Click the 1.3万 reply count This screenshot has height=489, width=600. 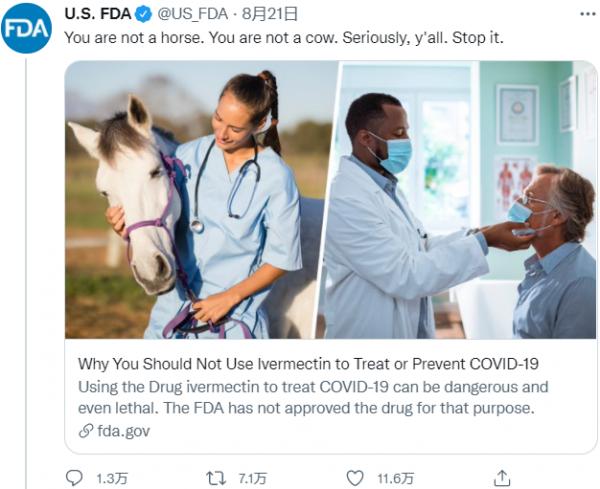[x=112, y=478]
